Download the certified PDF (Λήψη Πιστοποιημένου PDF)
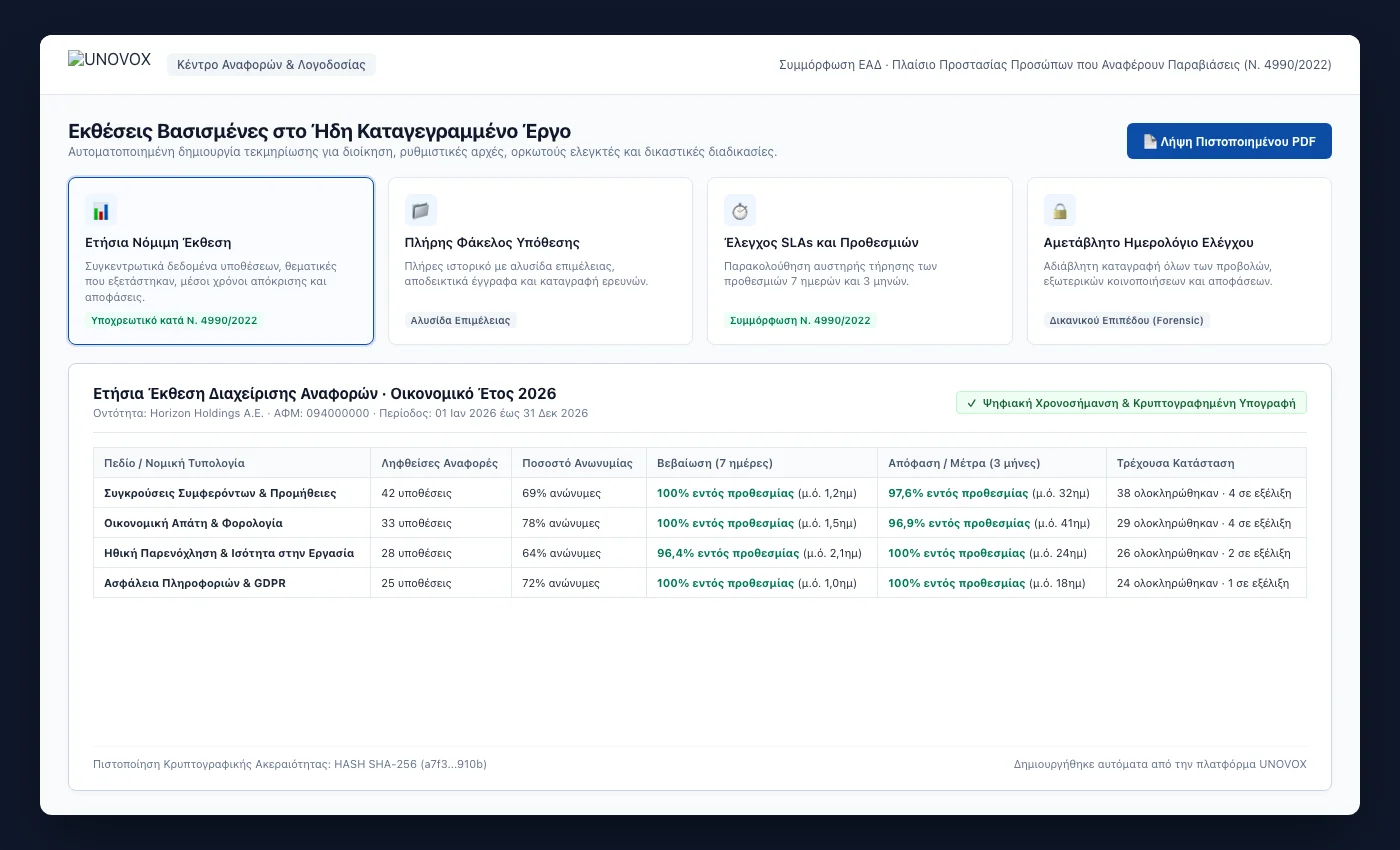Image resolution: width=1400 pixels, height=850 pixels. (1229, 141)
